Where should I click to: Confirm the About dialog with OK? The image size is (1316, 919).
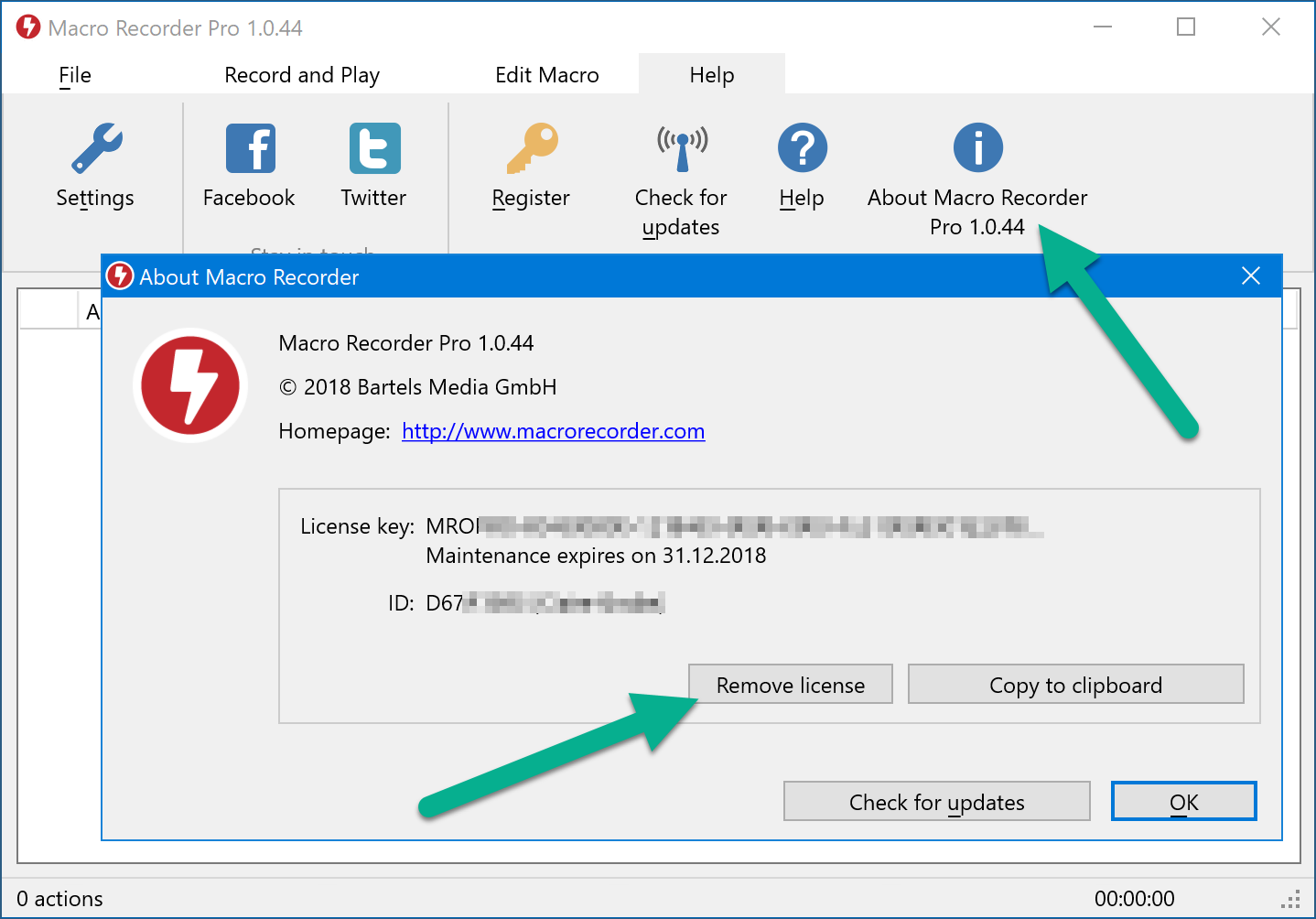(x=1183, y=802)
